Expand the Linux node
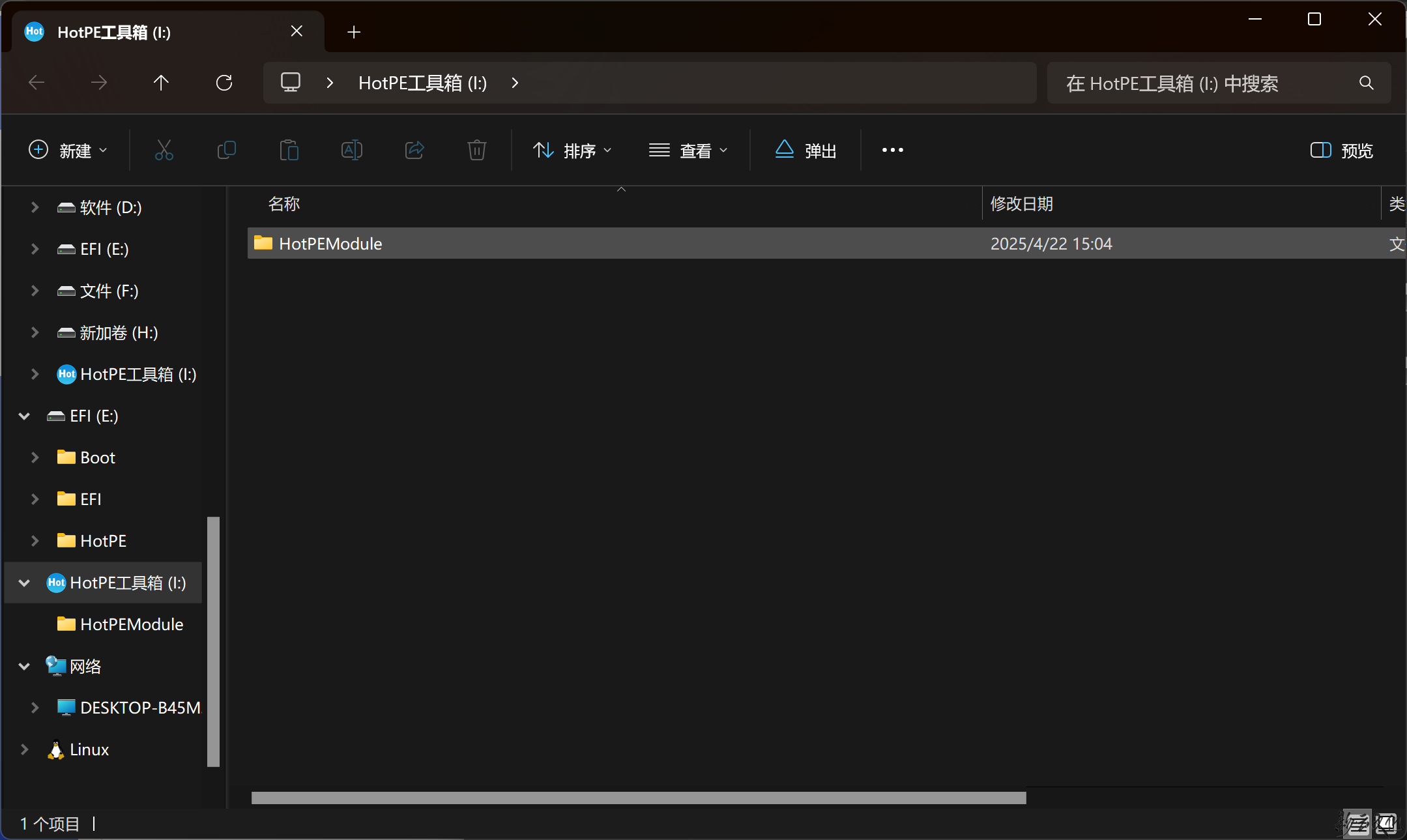Image resolution: width=1407 pixels, height=840 pixels. click(x=24, y=749)
